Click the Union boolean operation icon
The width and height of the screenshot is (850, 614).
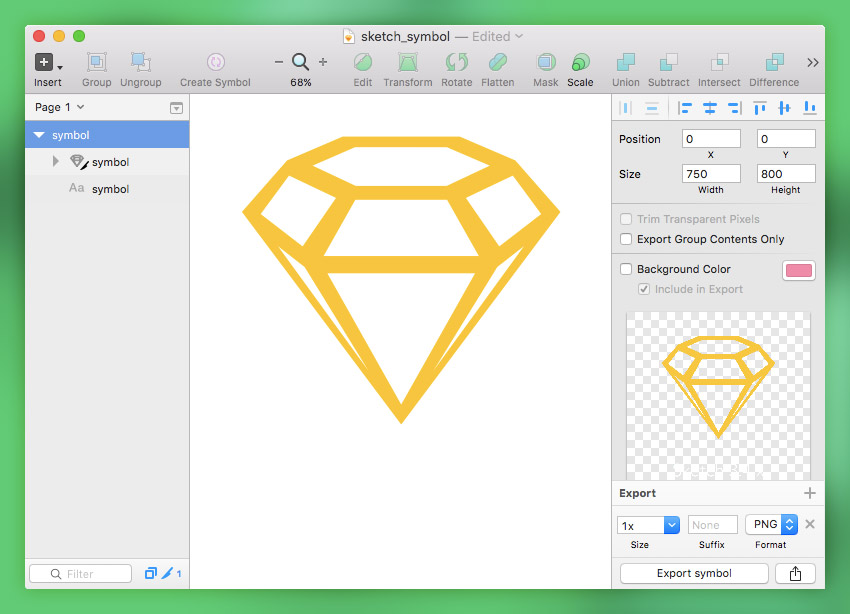click(625, 63)
